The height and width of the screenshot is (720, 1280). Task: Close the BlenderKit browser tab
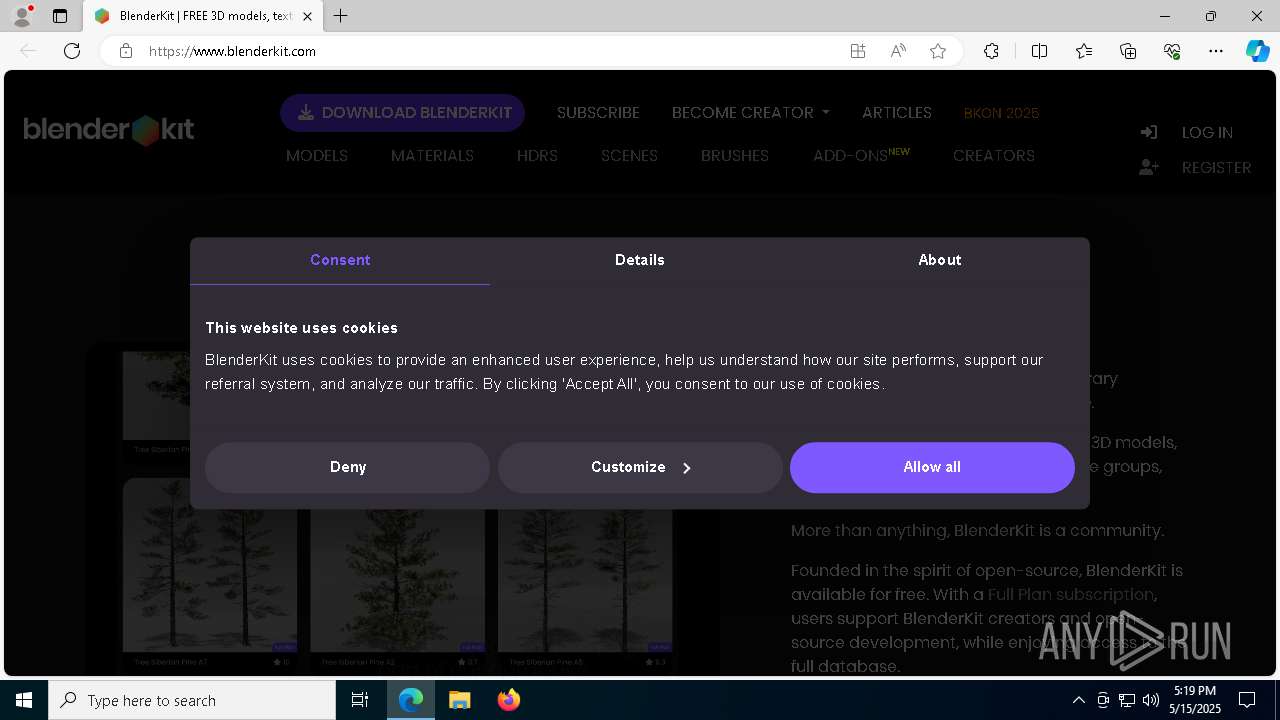[x=307, y=16]
